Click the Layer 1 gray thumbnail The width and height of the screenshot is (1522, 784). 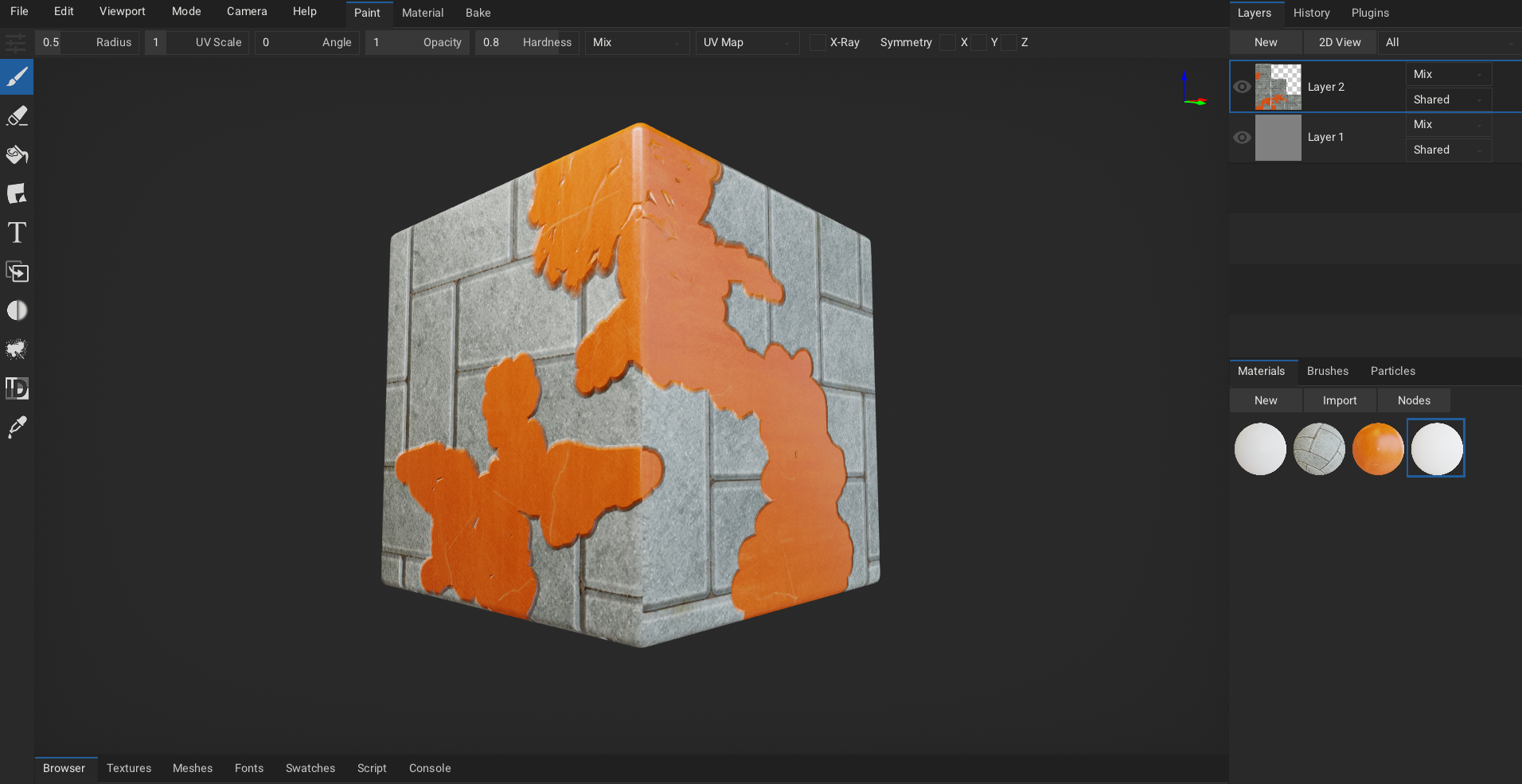pyautogui.click(x=1278, y=138)
